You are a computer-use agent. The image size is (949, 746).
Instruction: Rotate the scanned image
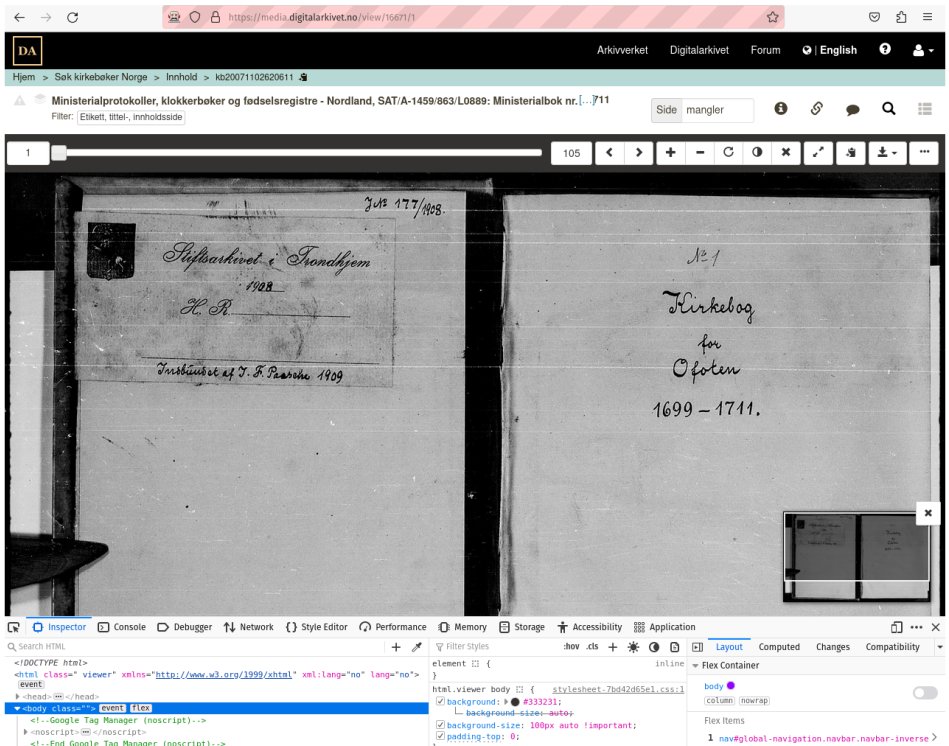729,152
